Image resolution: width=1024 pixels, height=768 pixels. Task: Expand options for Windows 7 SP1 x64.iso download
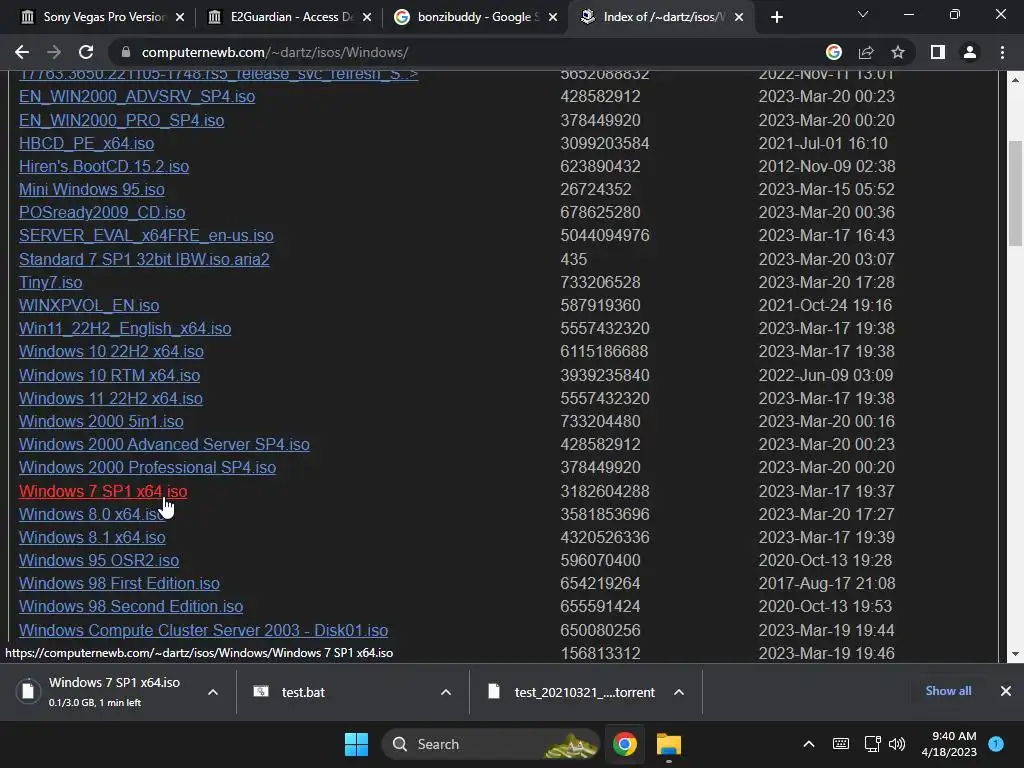[213, 692]
